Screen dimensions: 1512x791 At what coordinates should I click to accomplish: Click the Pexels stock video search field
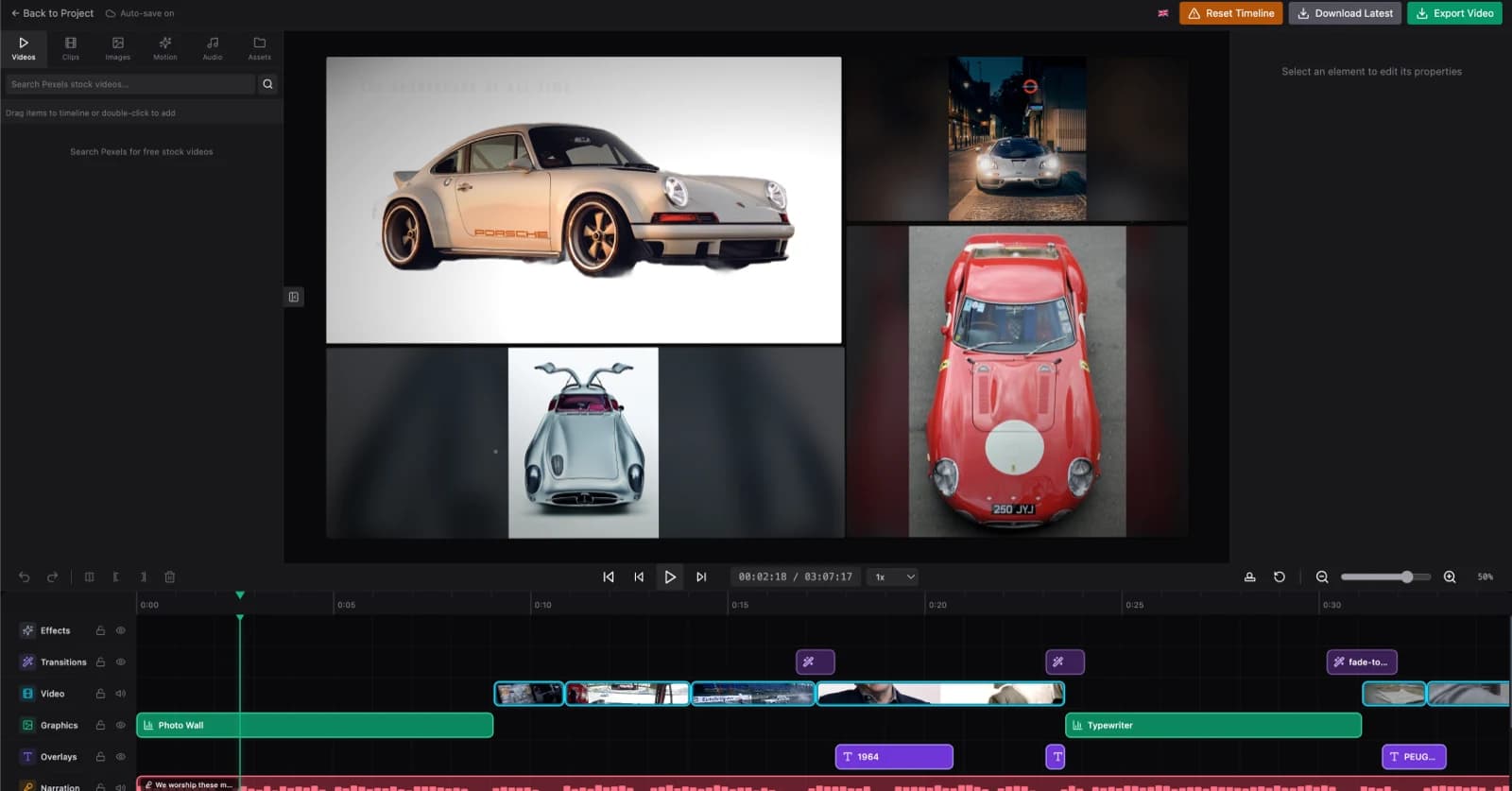point(129,84)
